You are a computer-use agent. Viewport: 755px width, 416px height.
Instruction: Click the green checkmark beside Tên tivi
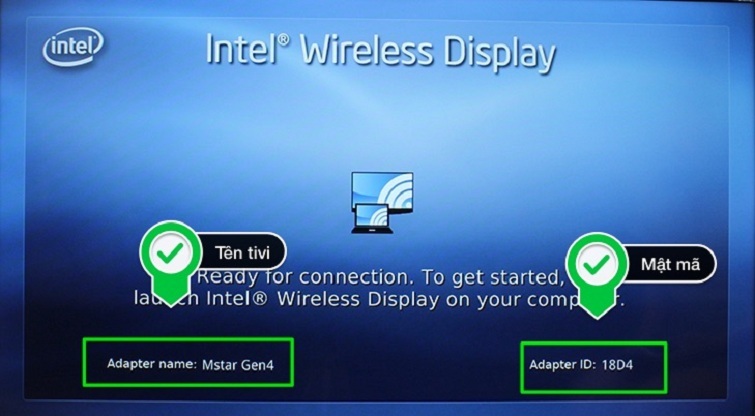click(170, 252)
